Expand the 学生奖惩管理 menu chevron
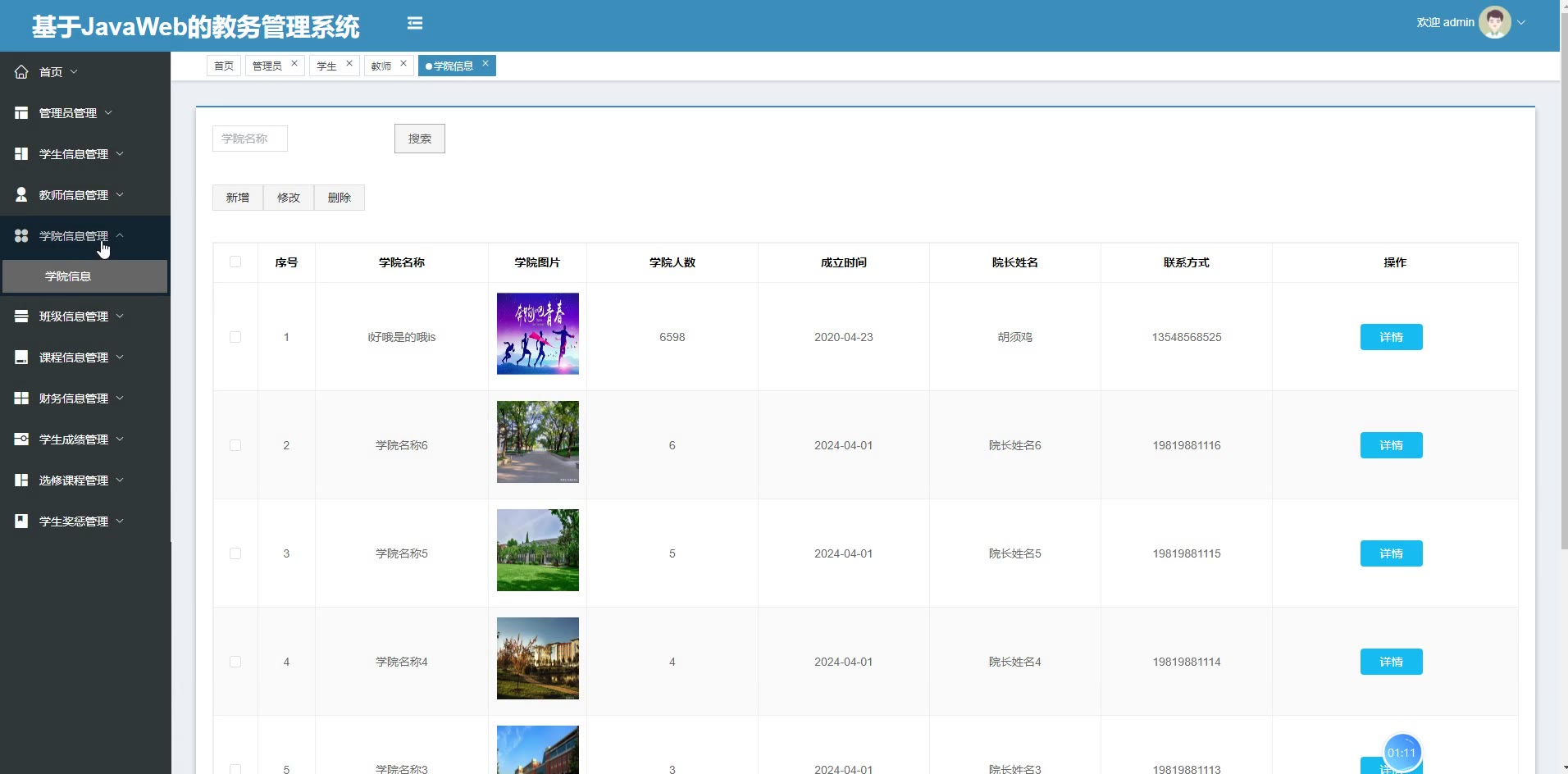The width and height of the screenshot is (1568, 774). point(120,521)
